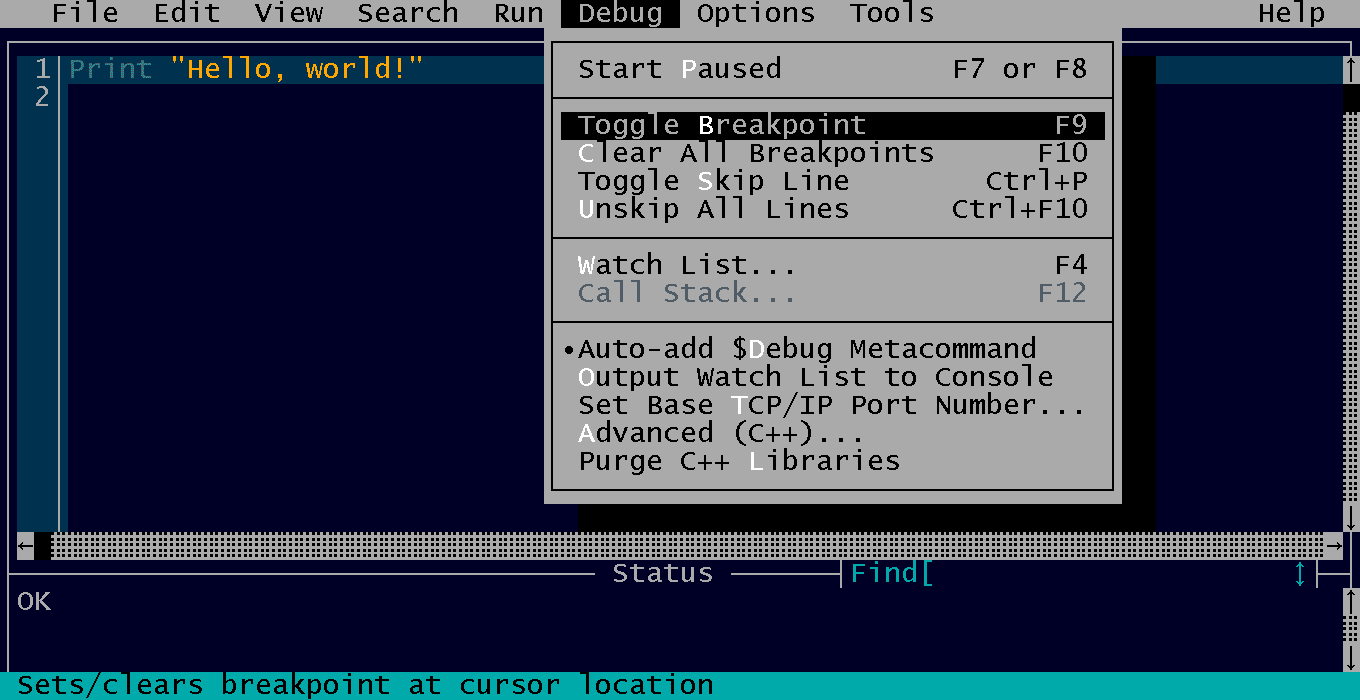Viewport: 1360px width, 700px height.
Task: Select Purge C++ Libraries
Action: [832, 461]
